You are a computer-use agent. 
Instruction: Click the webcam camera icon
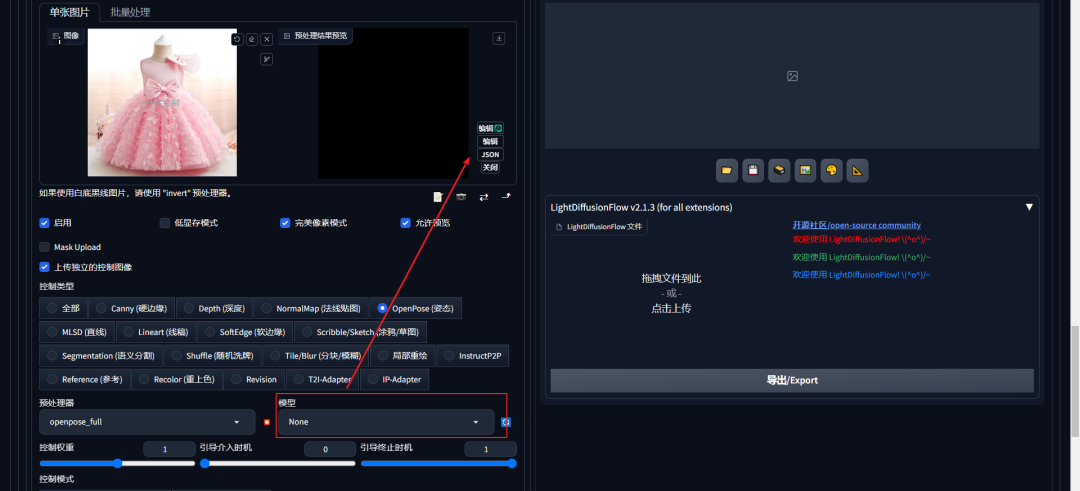[x=461, y=197]
